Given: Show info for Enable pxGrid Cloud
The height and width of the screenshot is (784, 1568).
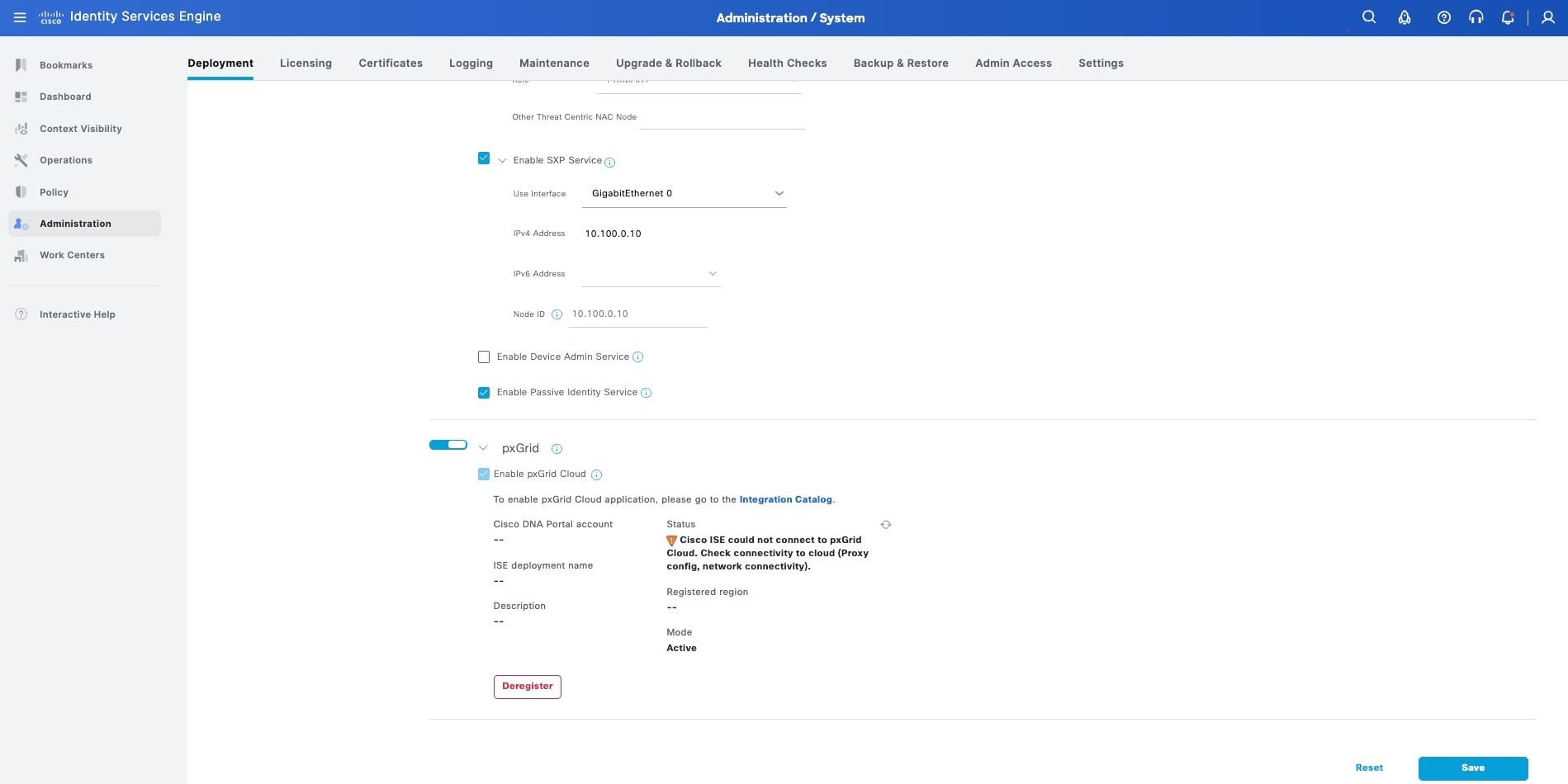Looking at the screenshot, I should point(596,475).
